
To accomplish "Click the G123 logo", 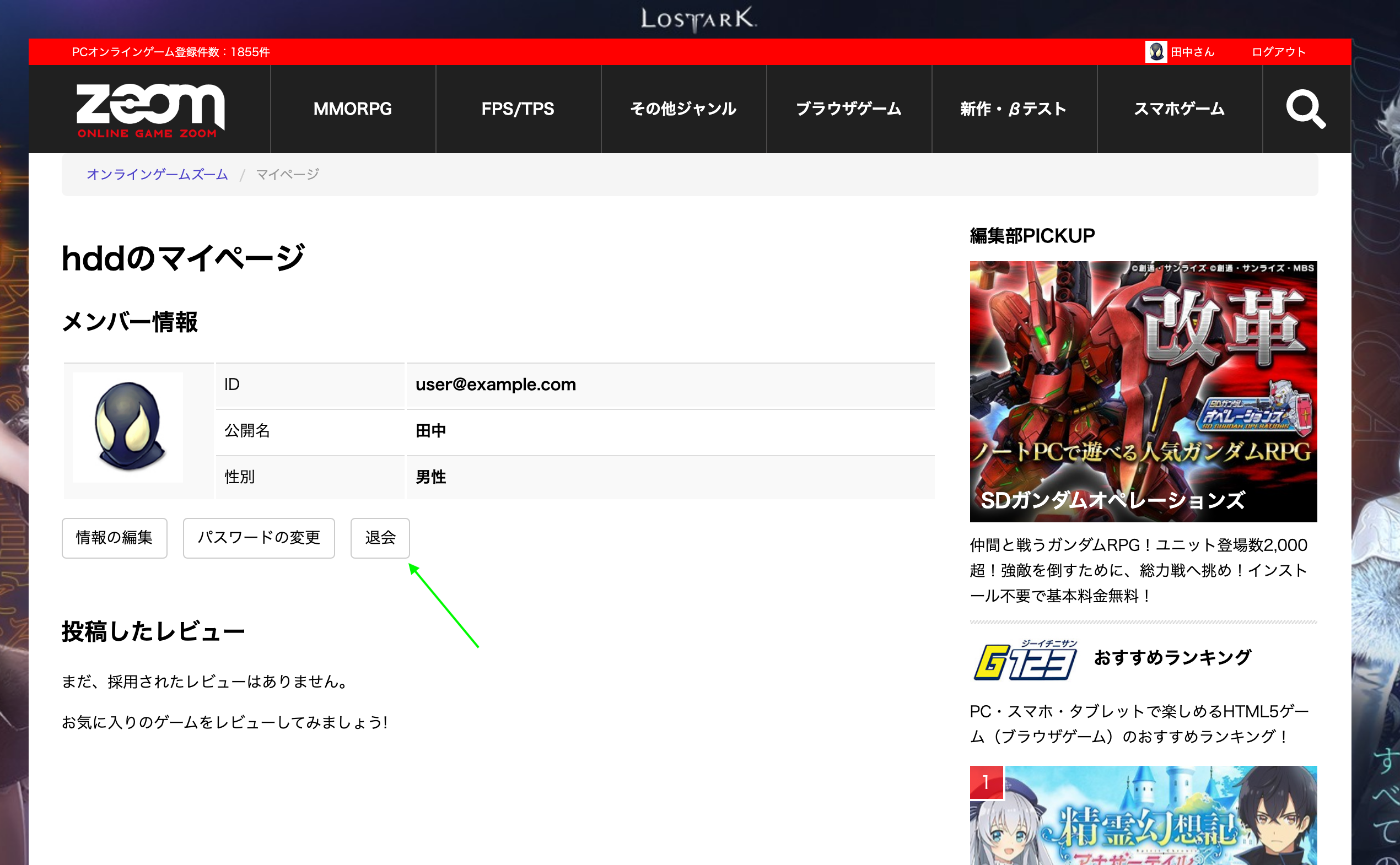I will (1025, 659).
